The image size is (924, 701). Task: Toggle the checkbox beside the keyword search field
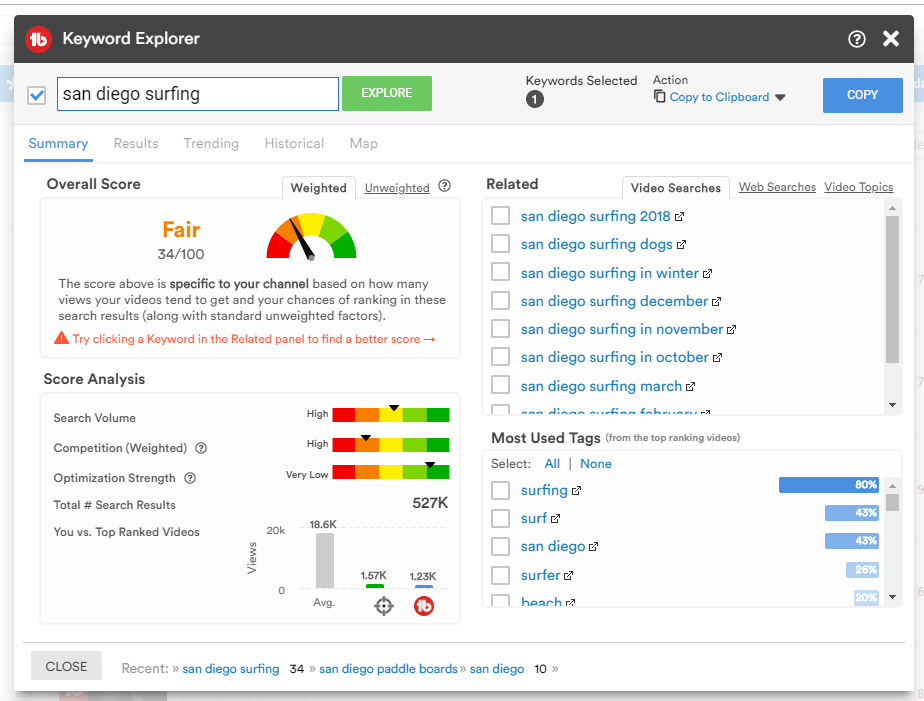tap(37, 95)
